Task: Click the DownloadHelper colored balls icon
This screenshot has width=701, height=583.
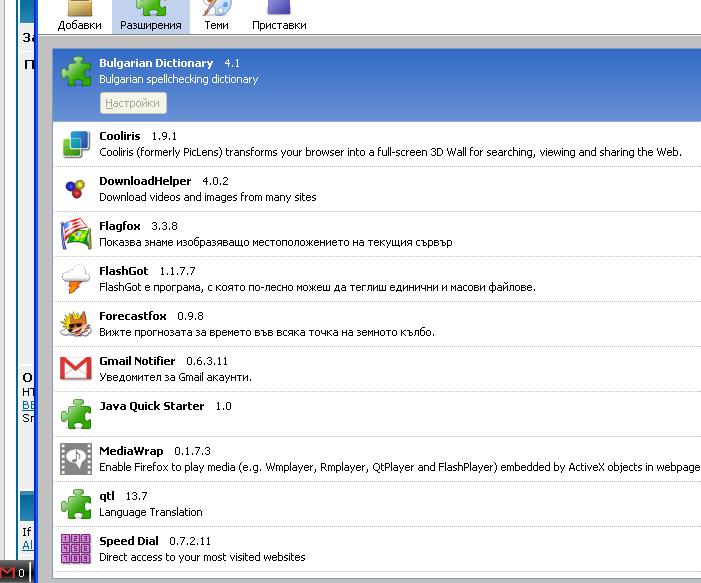Action: click(x=76, y=189)
